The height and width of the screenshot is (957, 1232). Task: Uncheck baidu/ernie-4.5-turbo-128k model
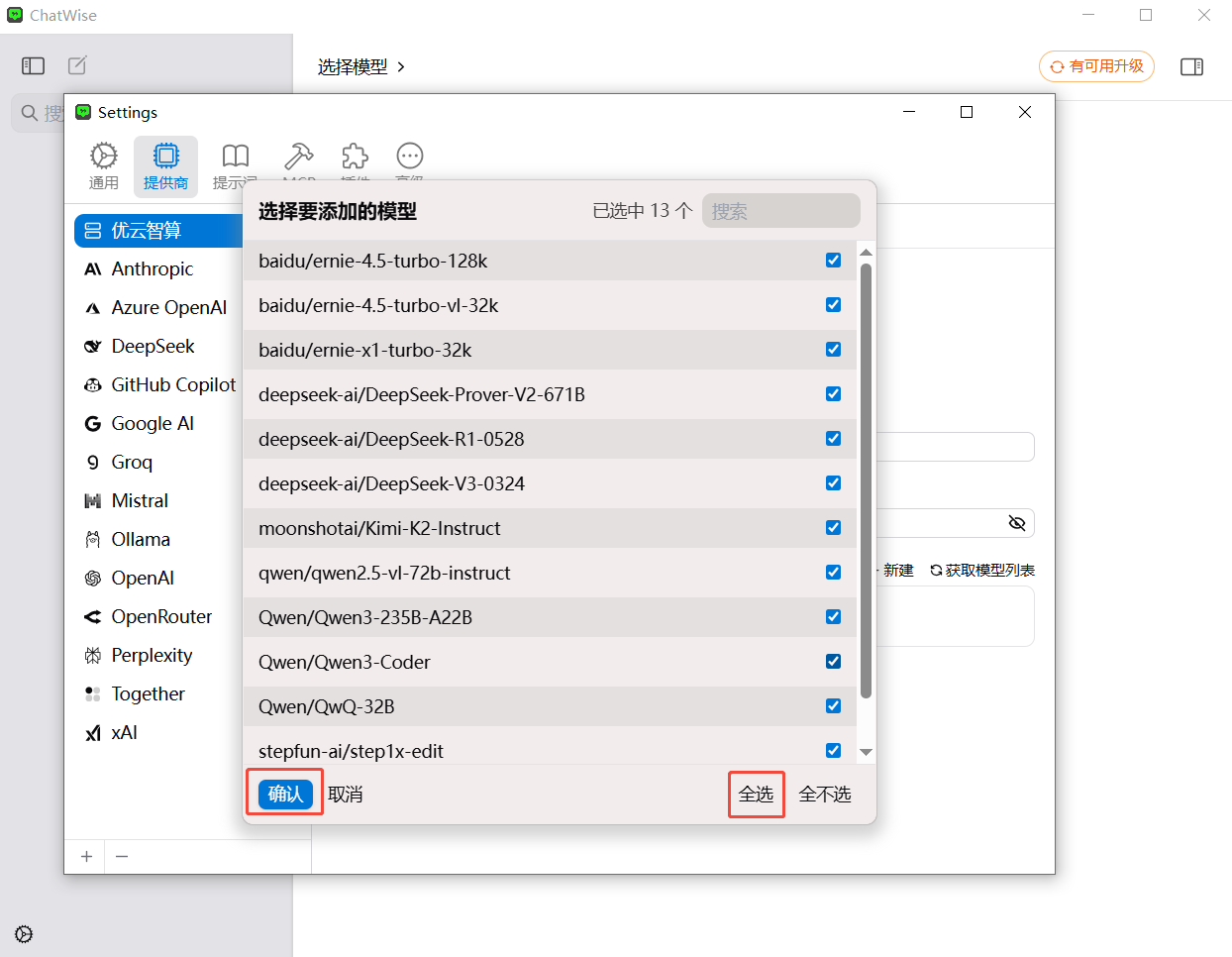click(x=834, y=261)
